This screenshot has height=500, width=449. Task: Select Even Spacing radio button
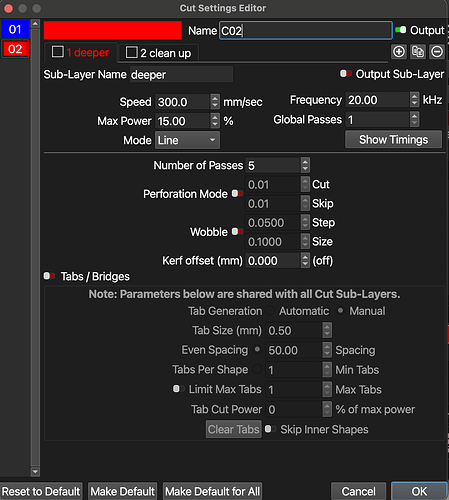(x=257, y=350)
